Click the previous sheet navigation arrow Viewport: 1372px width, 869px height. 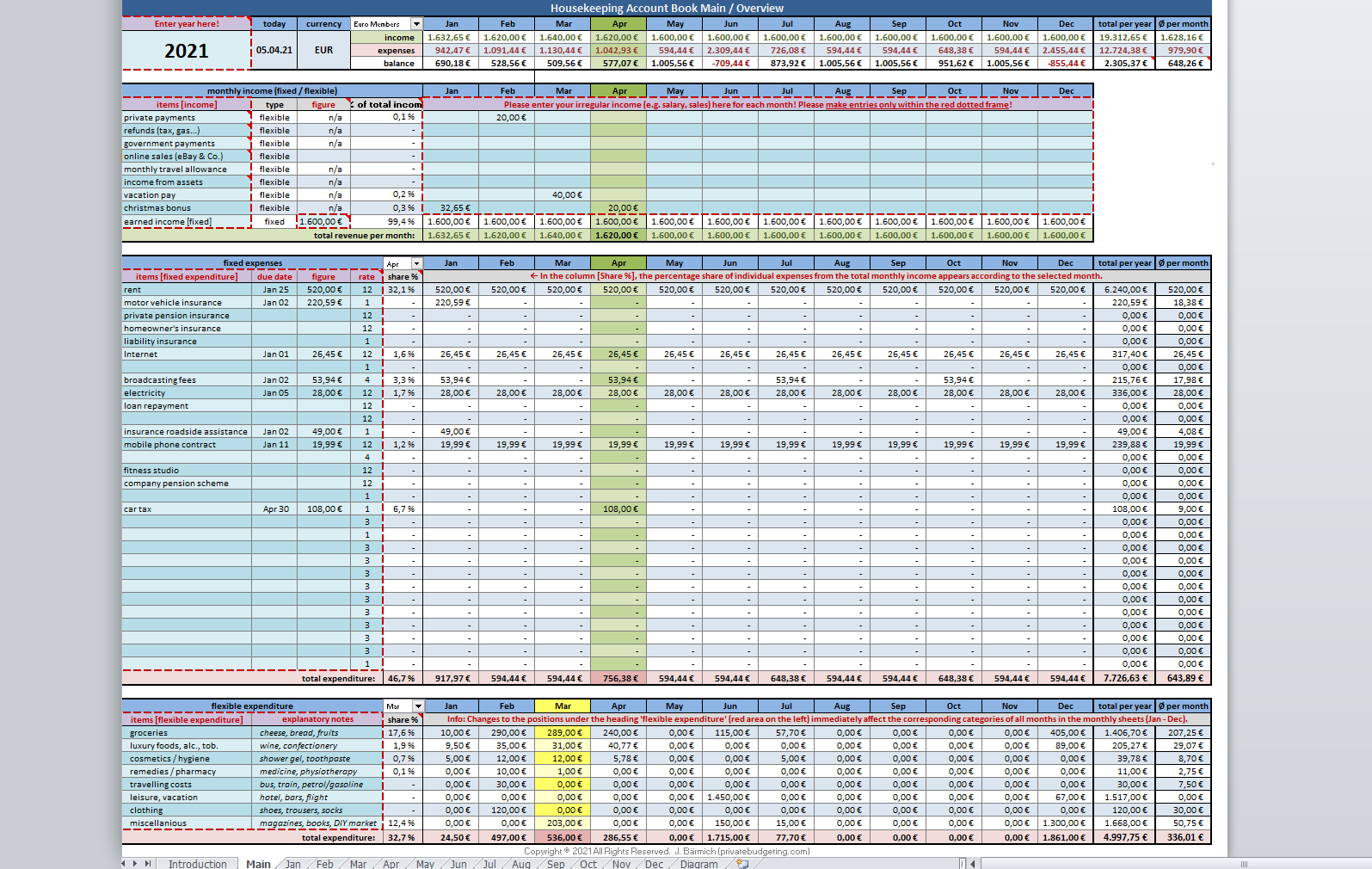(x=124, y=863)
